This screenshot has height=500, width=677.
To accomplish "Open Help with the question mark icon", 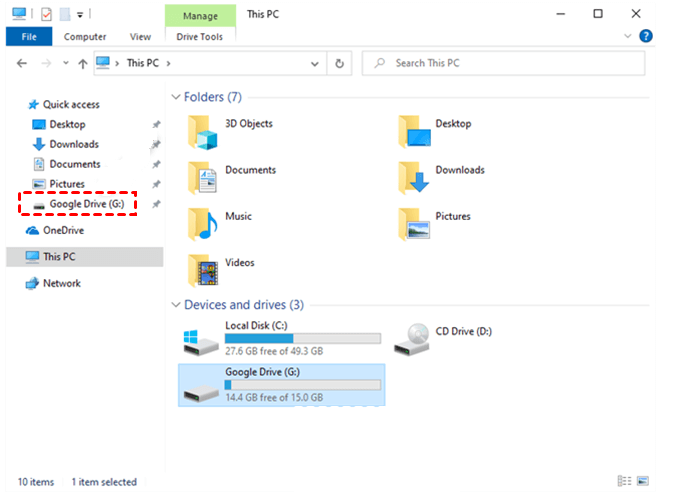I will point(645,36).
